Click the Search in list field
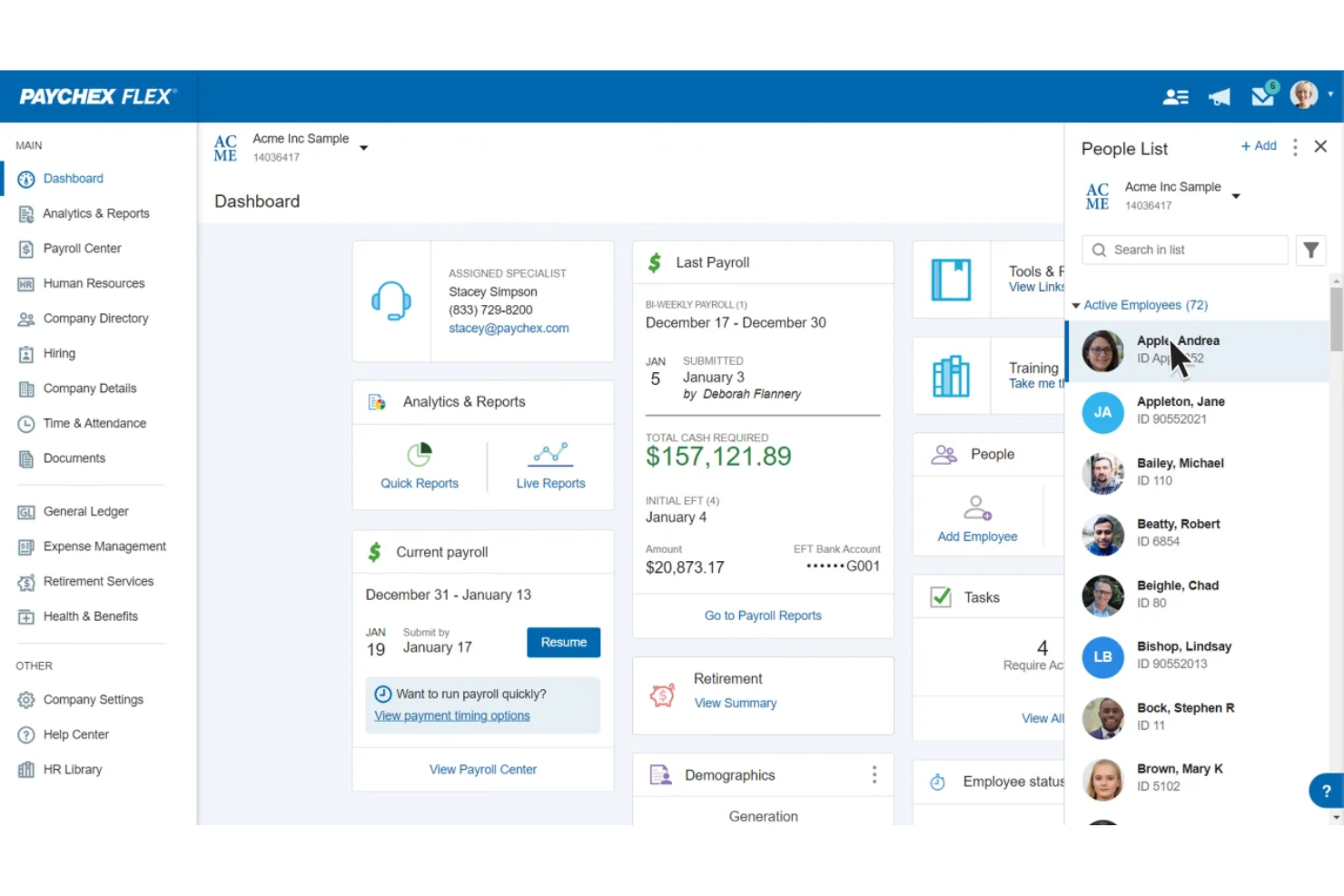The height and width of the screenshot is (896, 1344). coord(1184,249)
